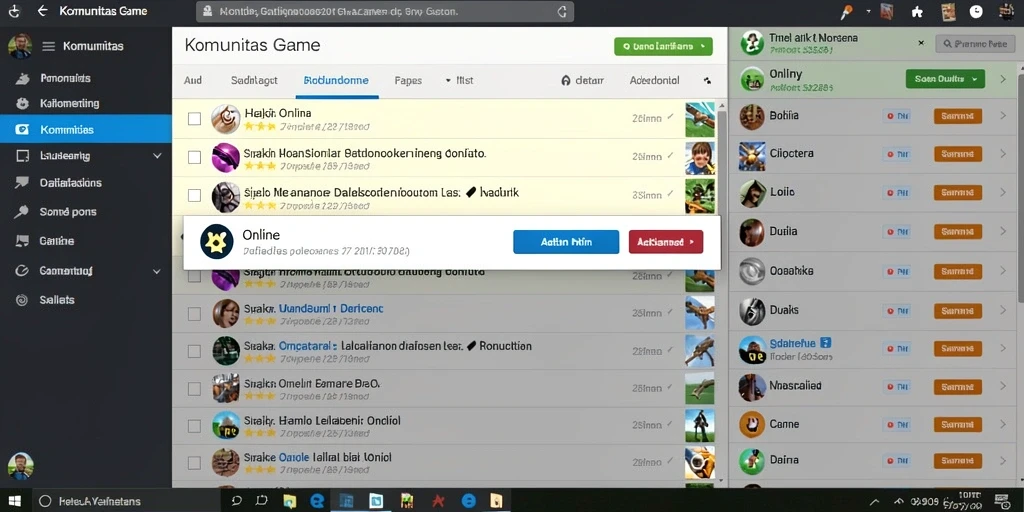Screen dimensions: 1024x512
Task: Click the Bobila avatar in right panel
Action: coord(752,116)
